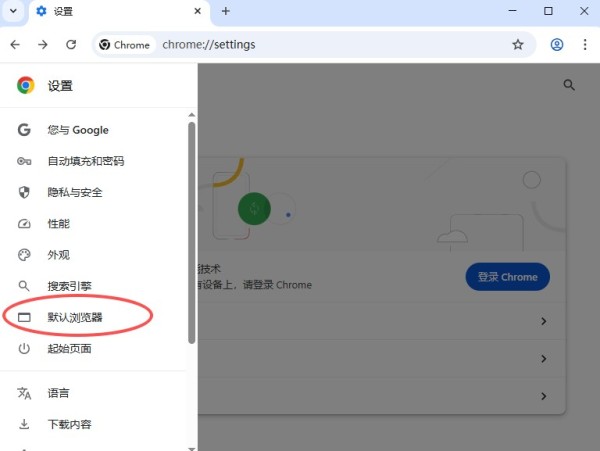Expand the third chevron row in card

pyautogui.click(x=544, y=396)
